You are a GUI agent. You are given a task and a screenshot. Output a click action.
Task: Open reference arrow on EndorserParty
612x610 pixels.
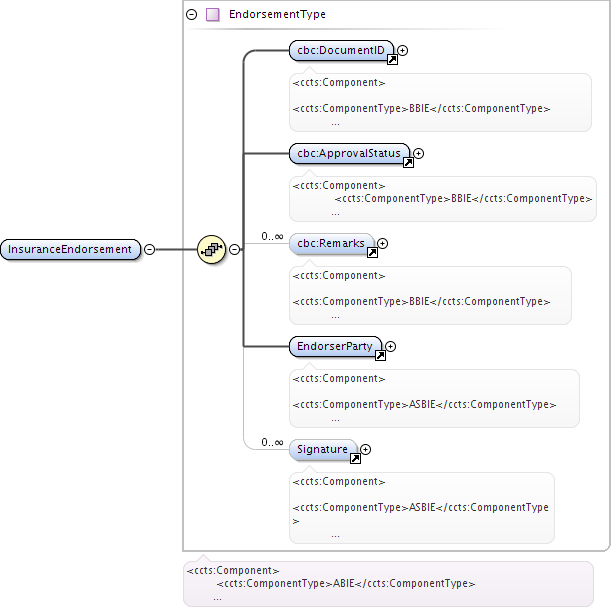click(x=380, y=356)
